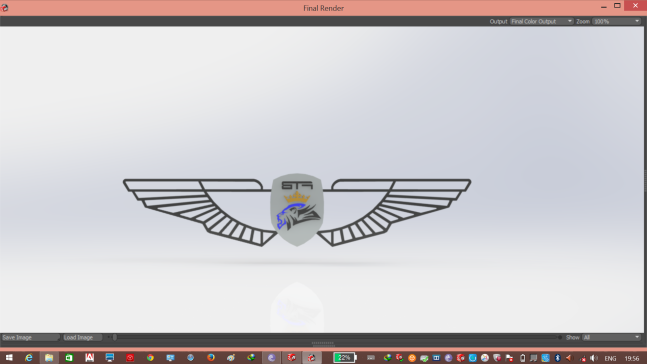Switch to the purple sphere taskbar app
The image size is (647, 364).
(271, 358)
